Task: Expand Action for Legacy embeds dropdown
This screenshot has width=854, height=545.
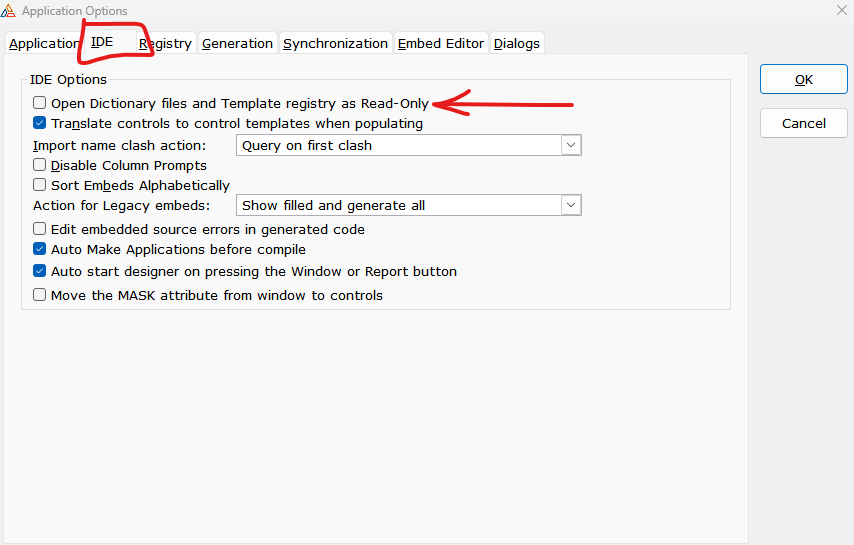Action: click(570, 205)
